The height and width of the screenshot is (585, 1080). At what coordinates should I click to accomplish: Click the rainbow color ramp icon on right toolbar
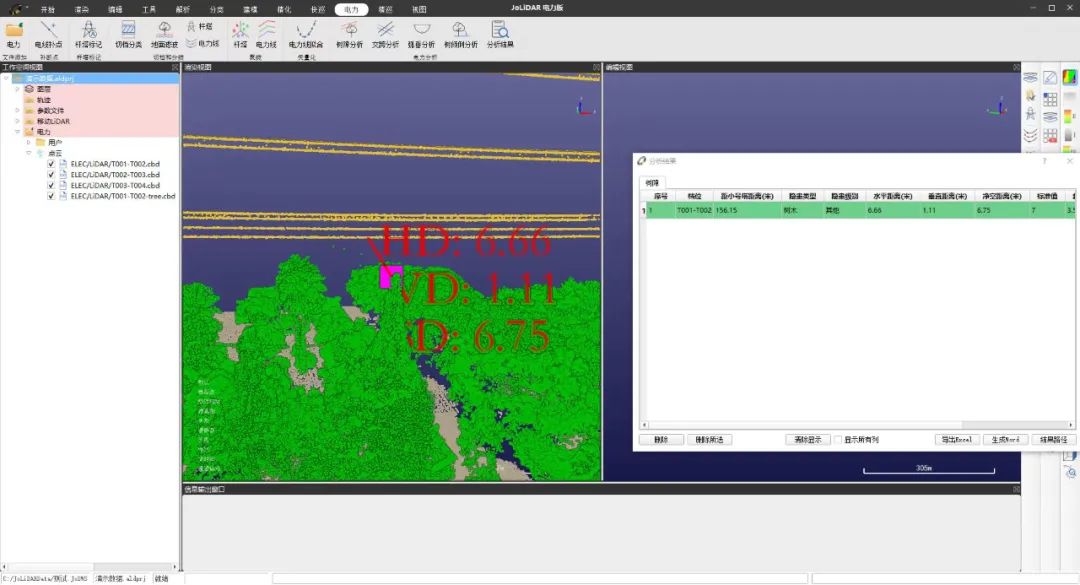coord(1070,76)
